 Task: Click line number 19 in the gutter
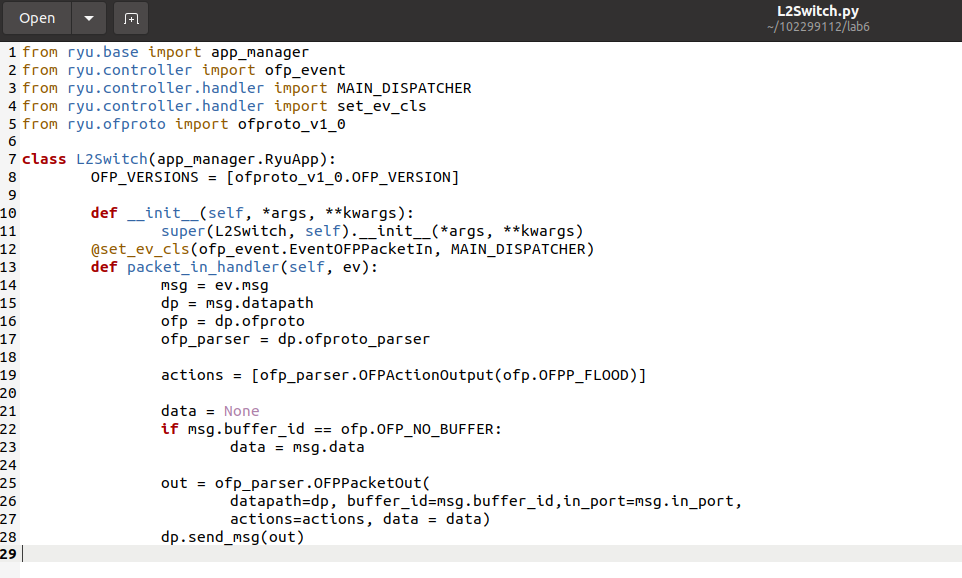click(9, 375)
